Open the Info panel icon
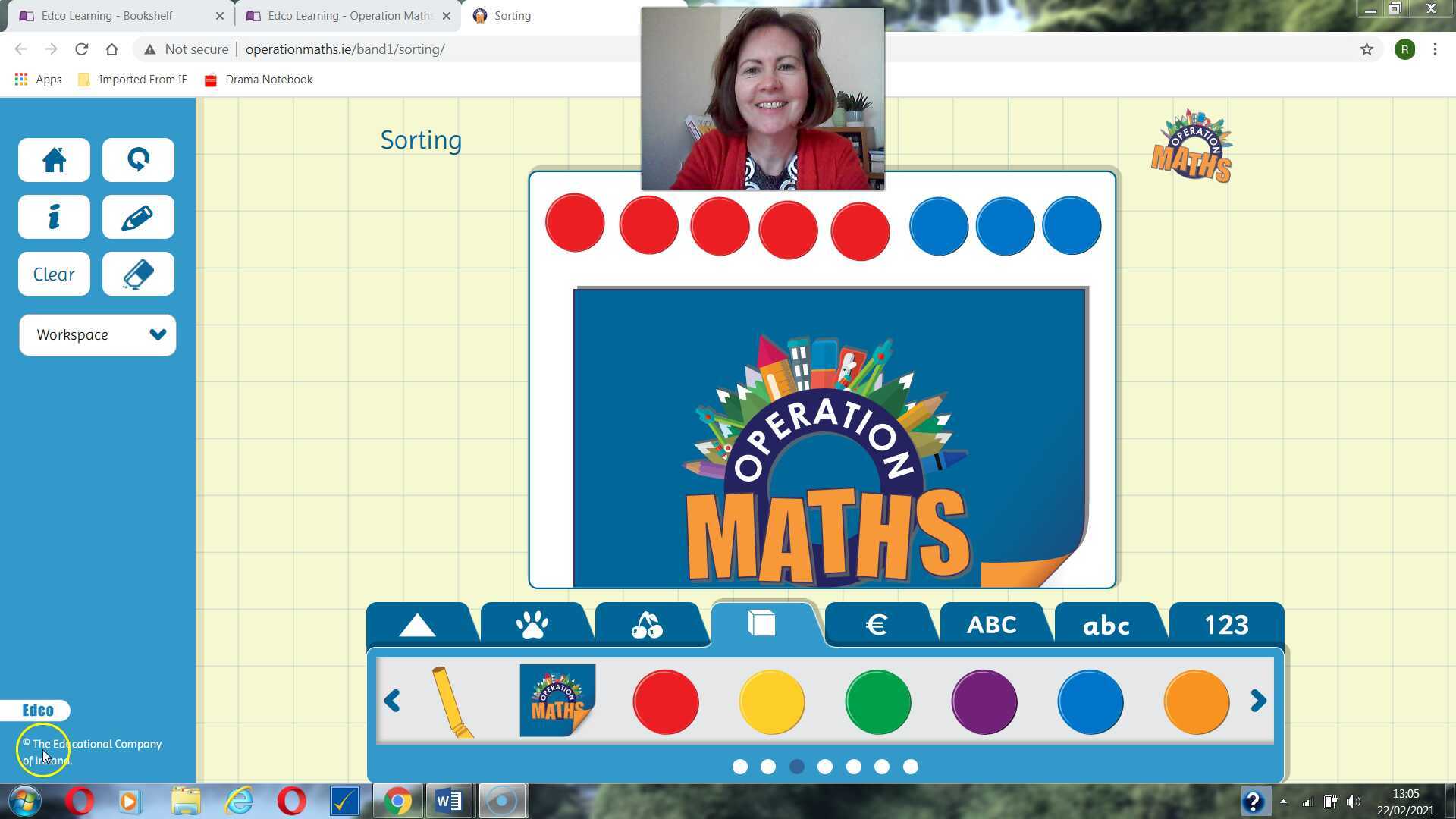 tap(53, 217)
